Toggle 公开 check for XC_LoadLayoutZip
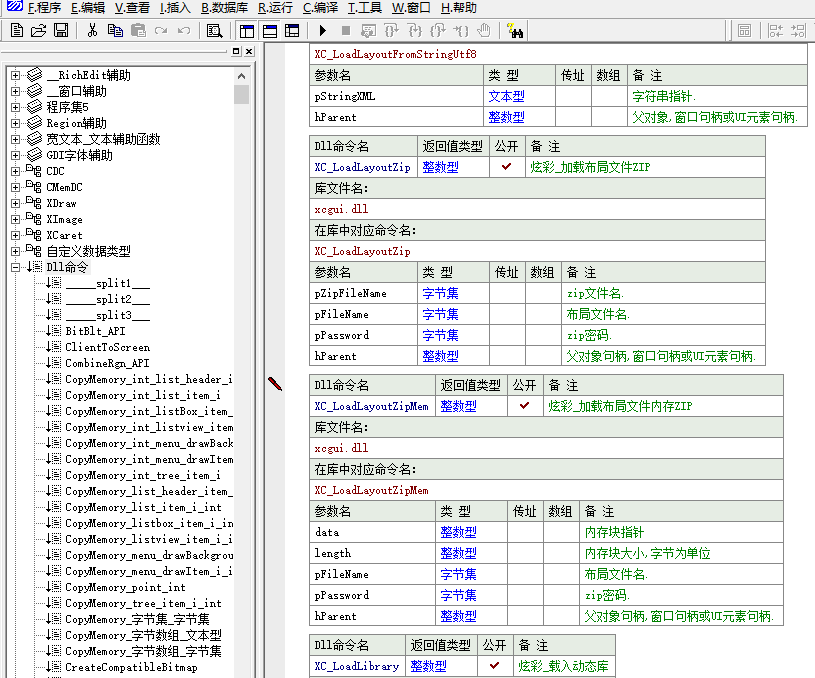 [x=507, y=167]
